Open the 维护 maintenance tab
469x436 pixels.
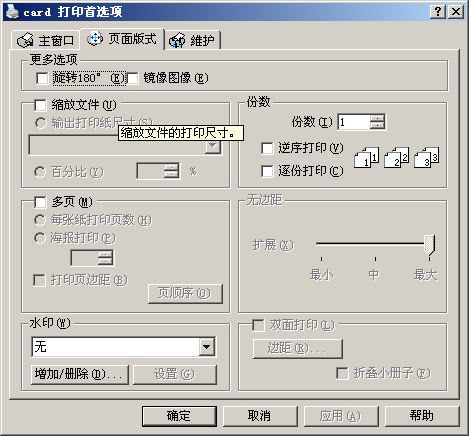pyautogui.click(x=193, y=40)
